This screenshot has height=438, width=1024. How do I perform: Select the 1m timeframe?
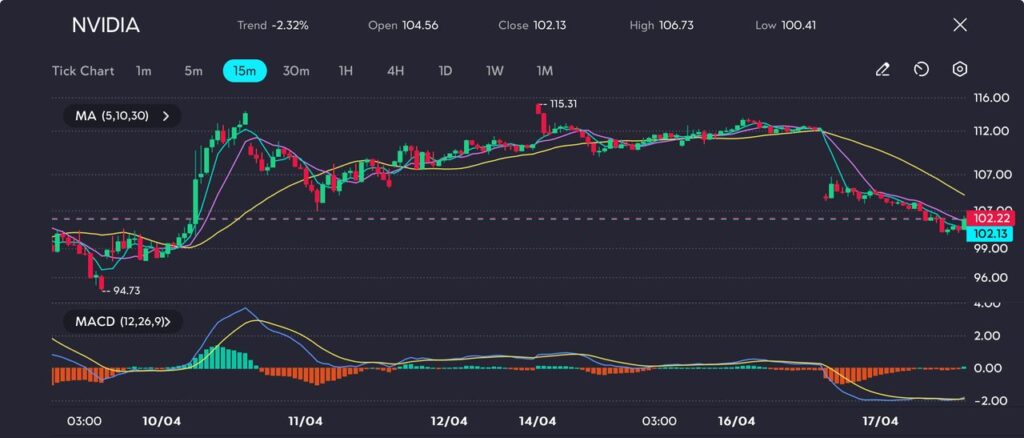point(144,71)
